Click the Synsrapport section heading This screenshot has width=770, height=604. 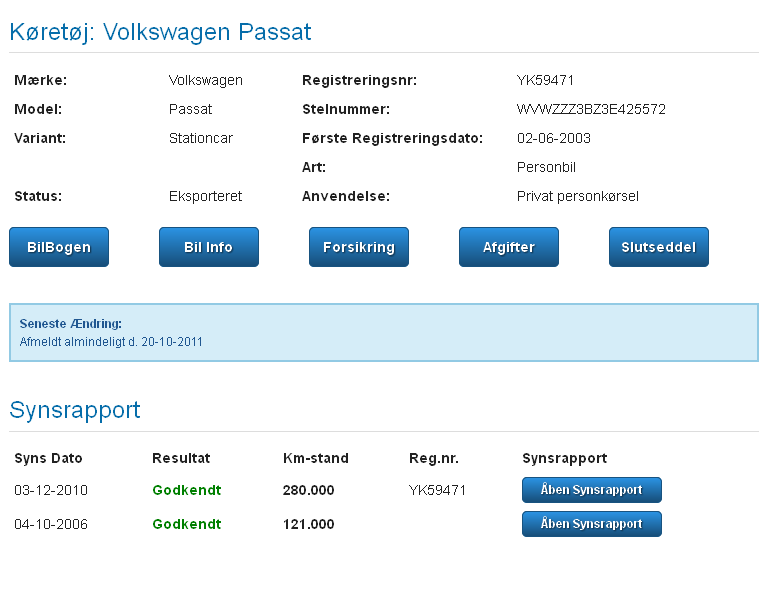(x=75, y=411)
